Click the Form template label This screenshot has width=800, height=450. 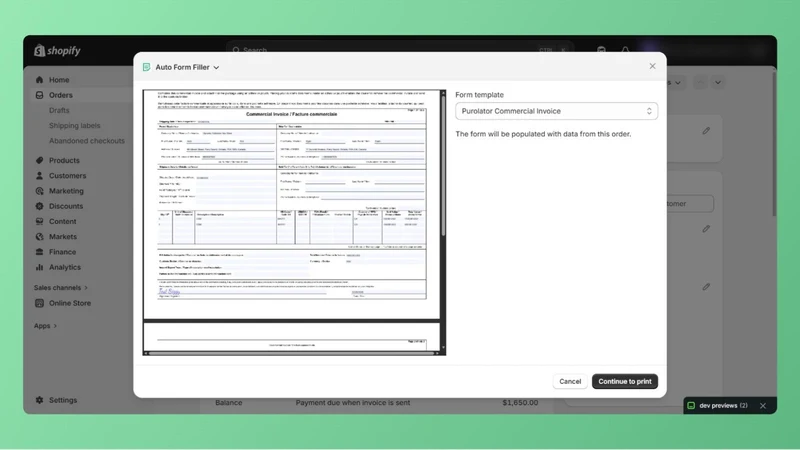(479, 95)
